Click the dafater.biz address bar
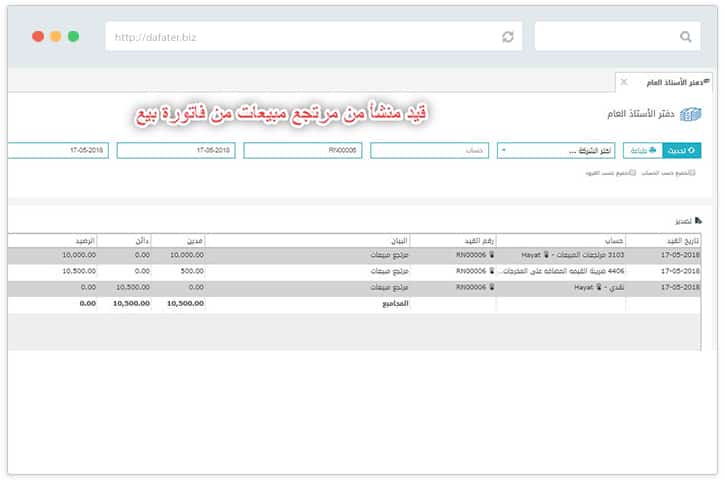 click(300, 37)
